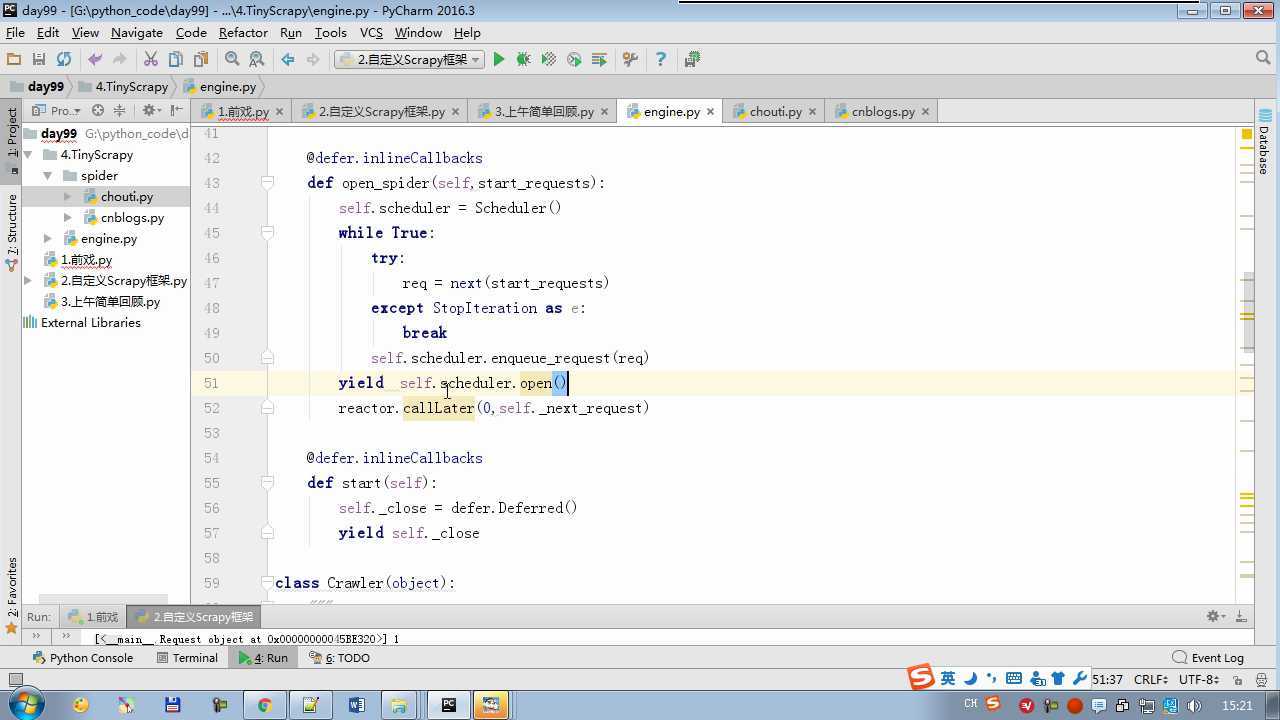Click the Save All toolbar icon
Viewport: 1280px width, 720px height.
pos(39,60)
